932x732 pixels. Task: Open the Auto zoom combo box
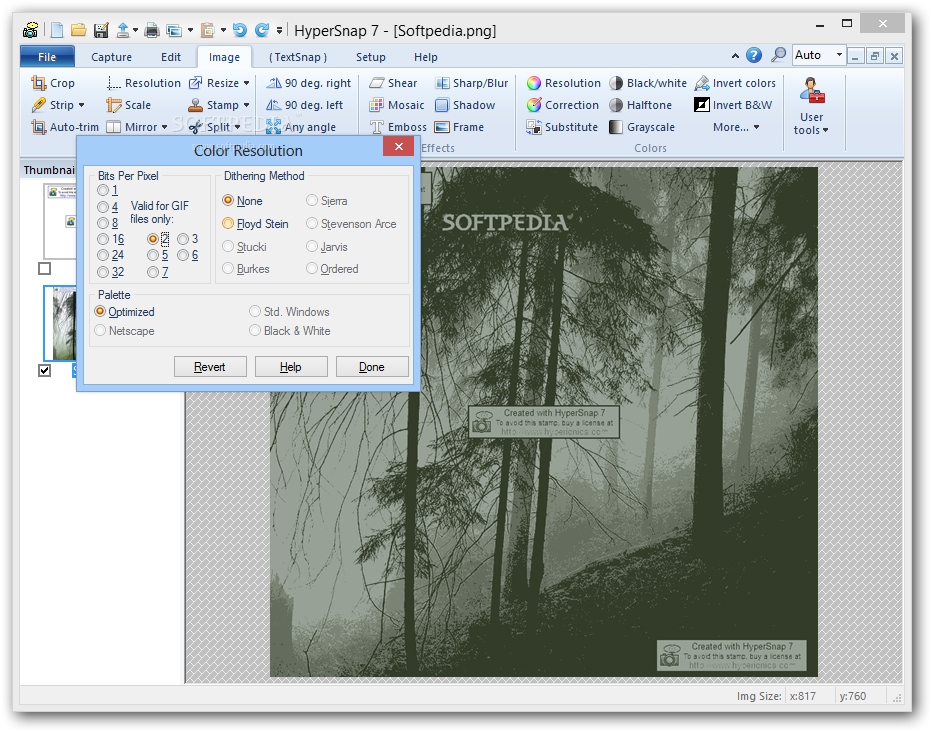(x=819, y=55)
